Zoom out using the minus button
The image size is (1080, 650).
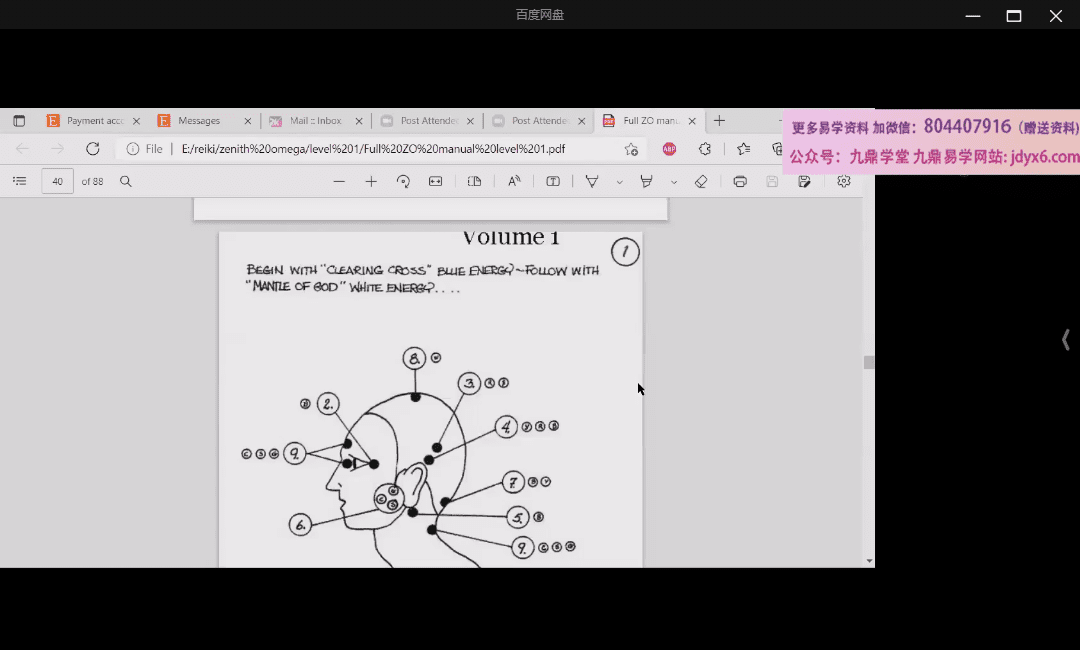click(339, 181)
